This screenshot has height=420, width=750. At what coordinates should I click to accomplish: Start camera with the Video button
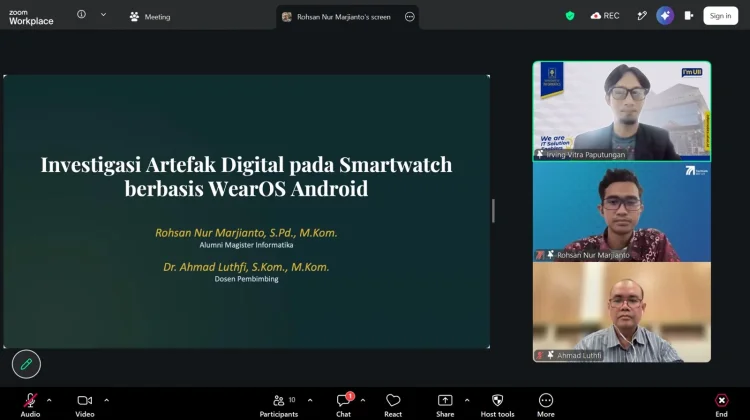pos(85,405)
